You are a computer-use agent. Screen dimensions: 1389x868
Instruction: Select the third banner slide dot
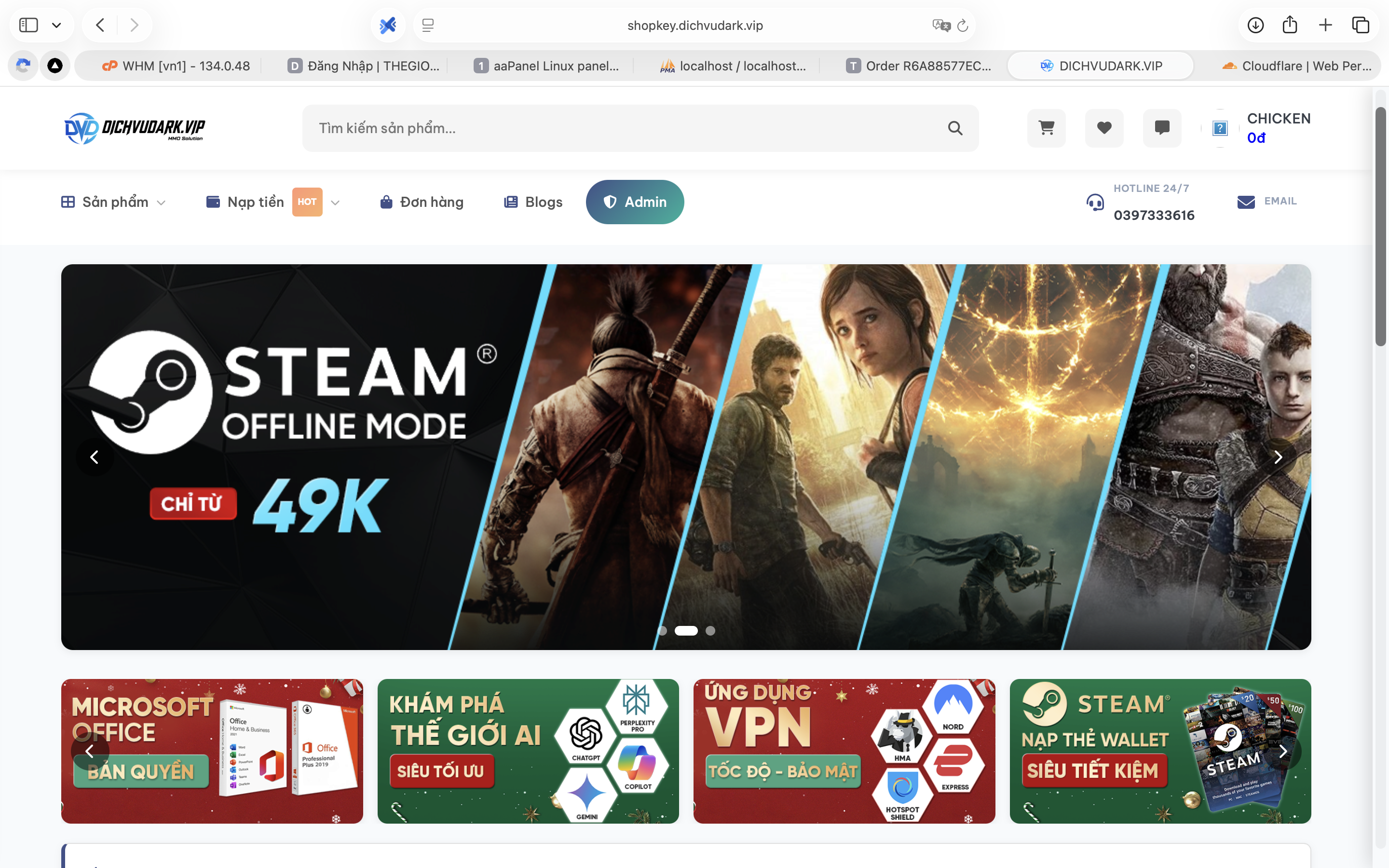710,630
